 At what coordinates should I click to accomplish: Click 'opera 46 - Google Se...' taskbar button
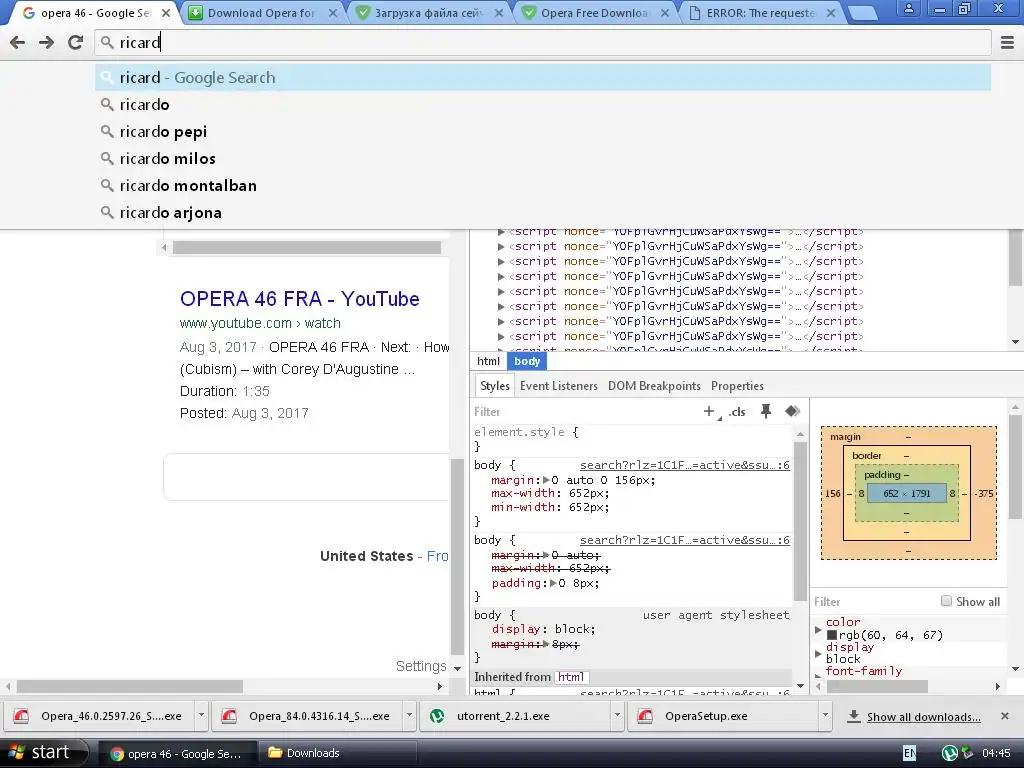coord(176,754)
